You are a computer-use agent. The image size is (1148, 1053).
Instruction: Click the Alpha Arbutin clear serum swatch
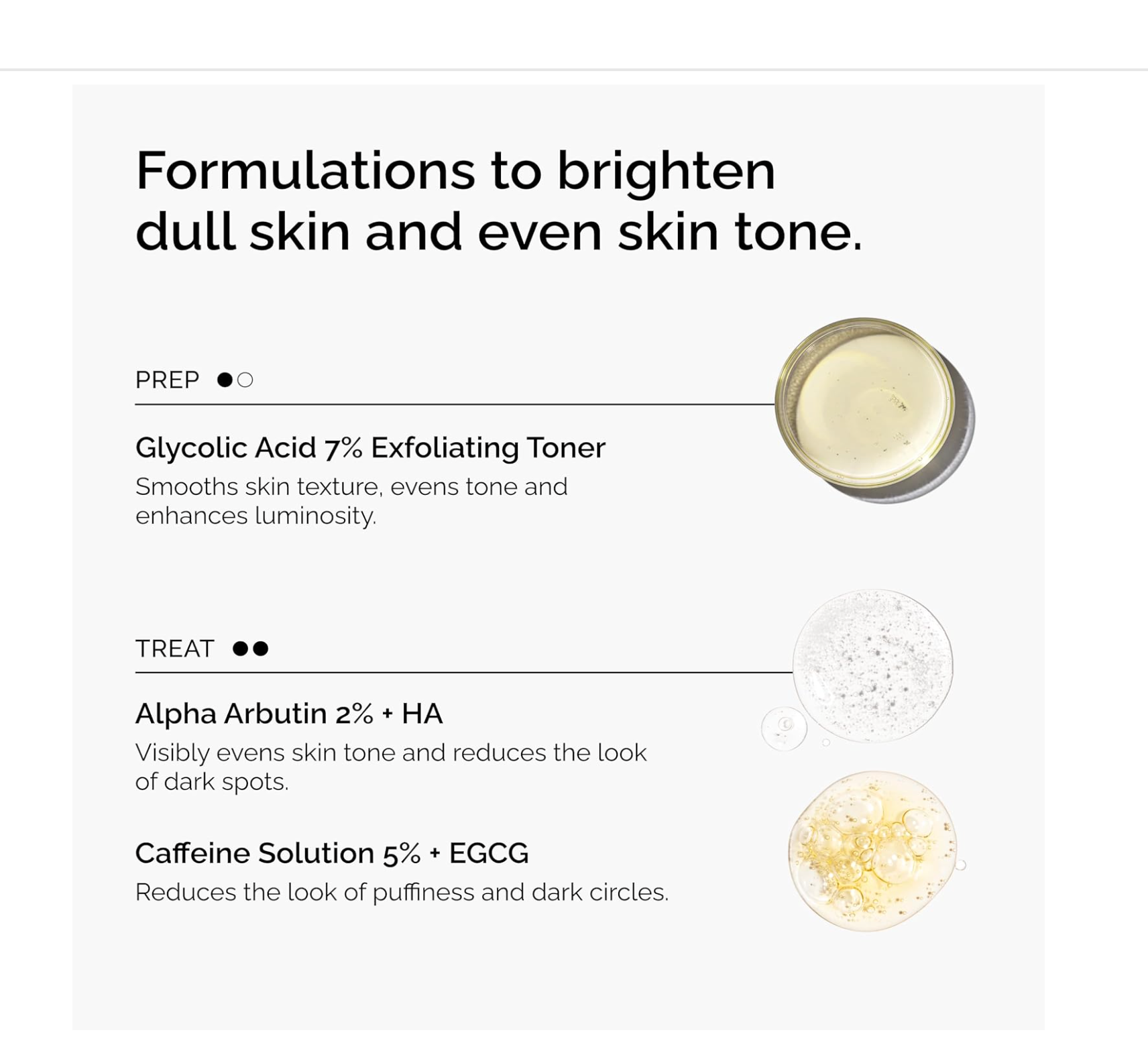click(x=872, y=665)
